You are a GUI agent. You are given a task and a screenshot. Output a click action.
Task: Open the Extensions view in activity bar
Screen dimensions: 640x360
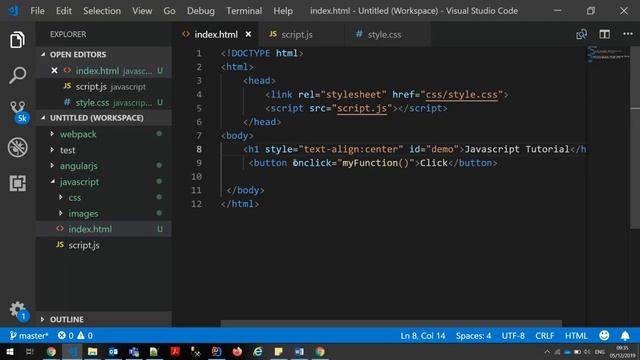coord(18,183)
